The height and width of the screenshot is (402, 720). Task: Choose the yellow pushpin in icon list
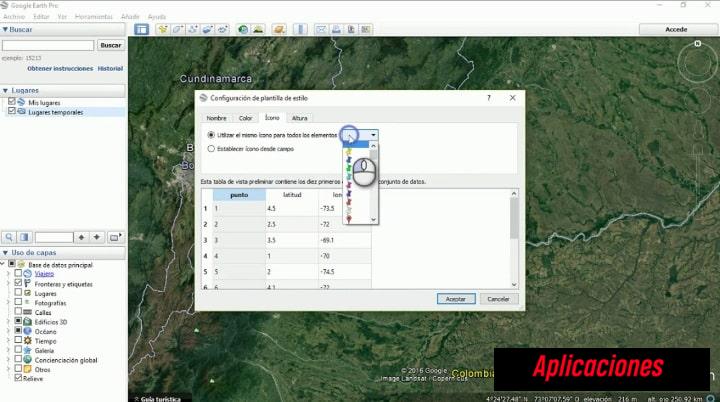point(349,152)
